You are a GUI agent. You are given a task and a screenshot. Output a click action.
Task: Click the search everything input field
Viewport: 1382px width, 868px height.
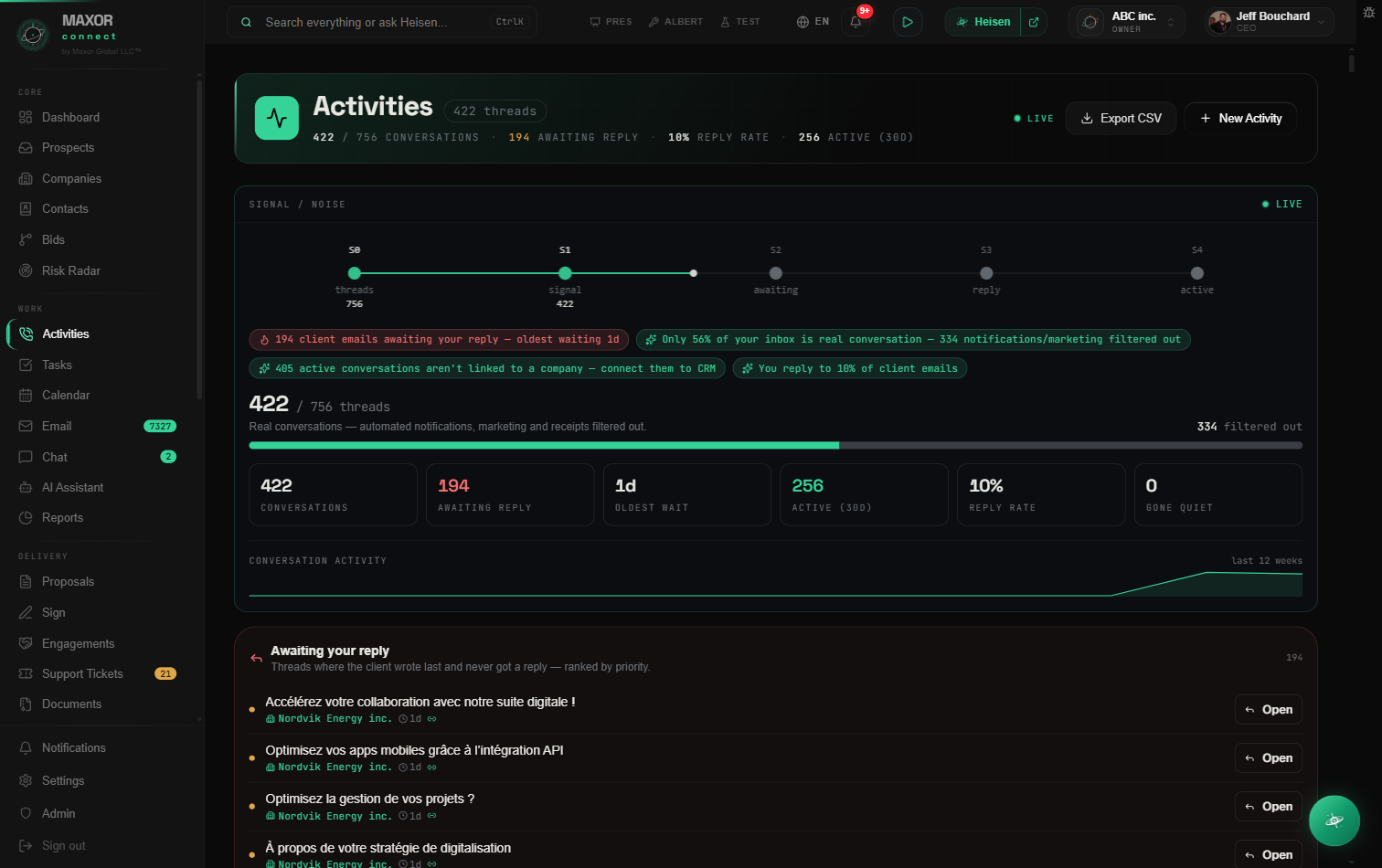coord(382,22)
